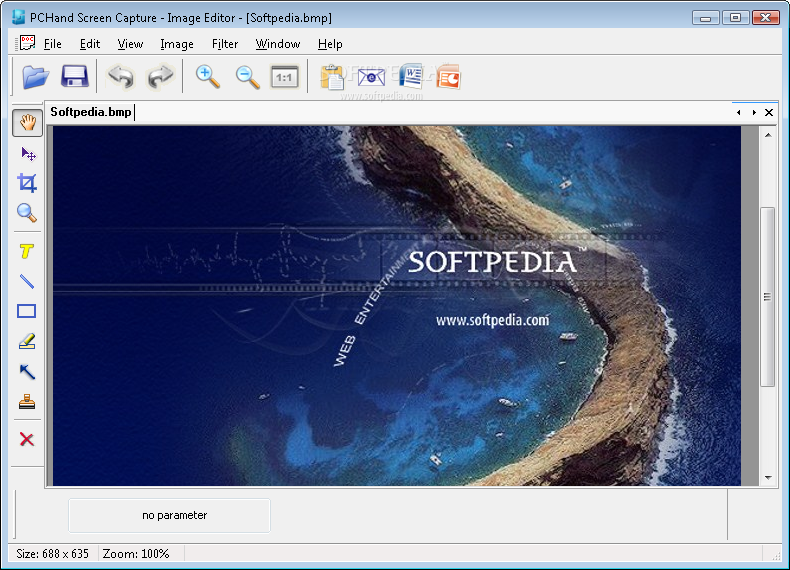Click the Softpedia image canvas
Screen dimensions: 790x570
pos(397,306)
